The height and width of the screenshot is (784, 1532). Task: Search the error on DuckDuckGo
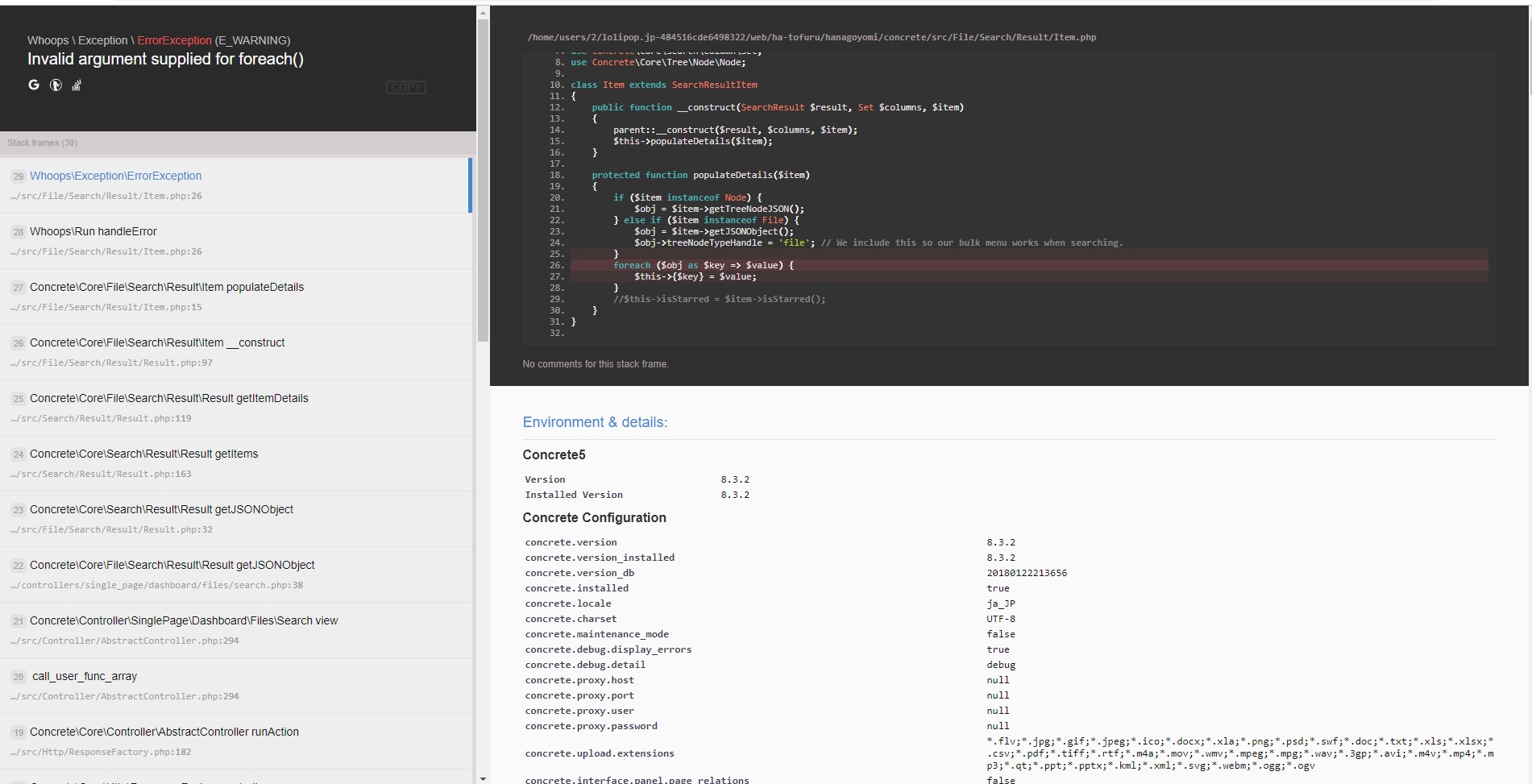[56, 85]
